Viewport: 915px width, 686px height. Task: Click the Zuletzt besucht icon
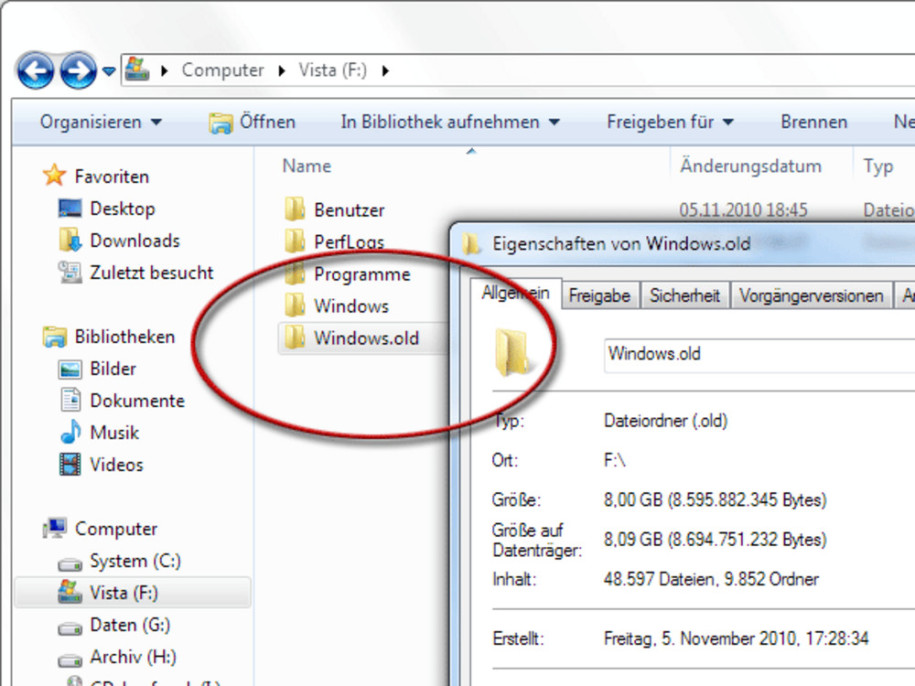pos(70,272)
